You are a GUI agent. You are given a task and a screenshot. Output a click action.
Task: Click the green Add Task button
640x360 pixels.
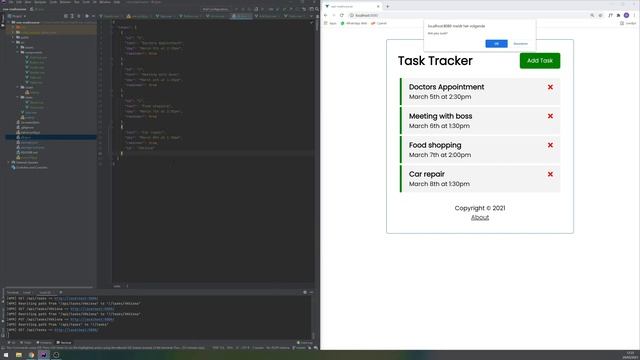(x=540, y=60)
